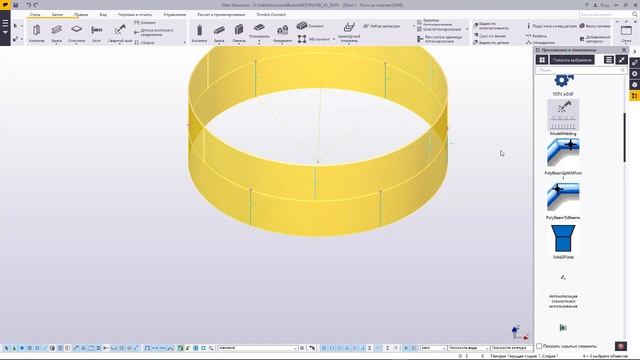This screenshot has width=640, height=360.
Task: Toggle Показать скрытые элементы checkbox
Action: pyautogui.click(x=539, y=346)
